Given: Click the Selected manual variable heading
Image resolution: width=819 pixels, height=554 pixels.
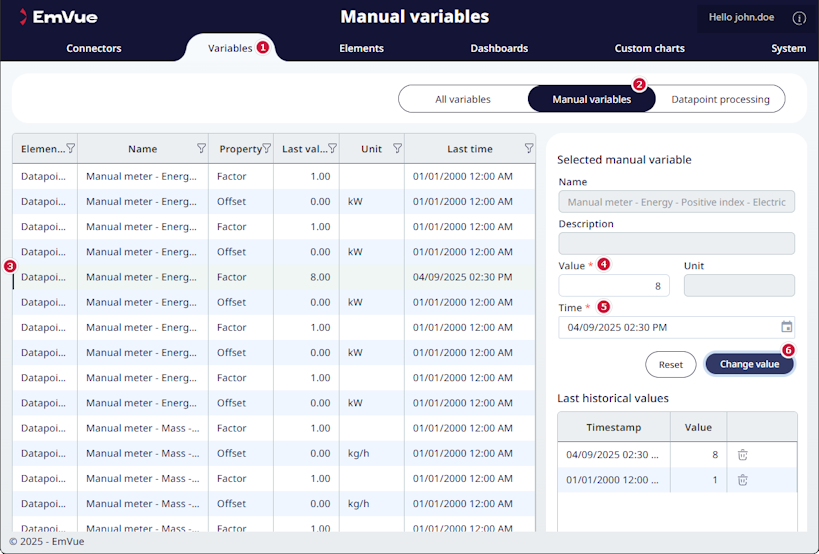Looking at the screenshot, I should (624, 160).
